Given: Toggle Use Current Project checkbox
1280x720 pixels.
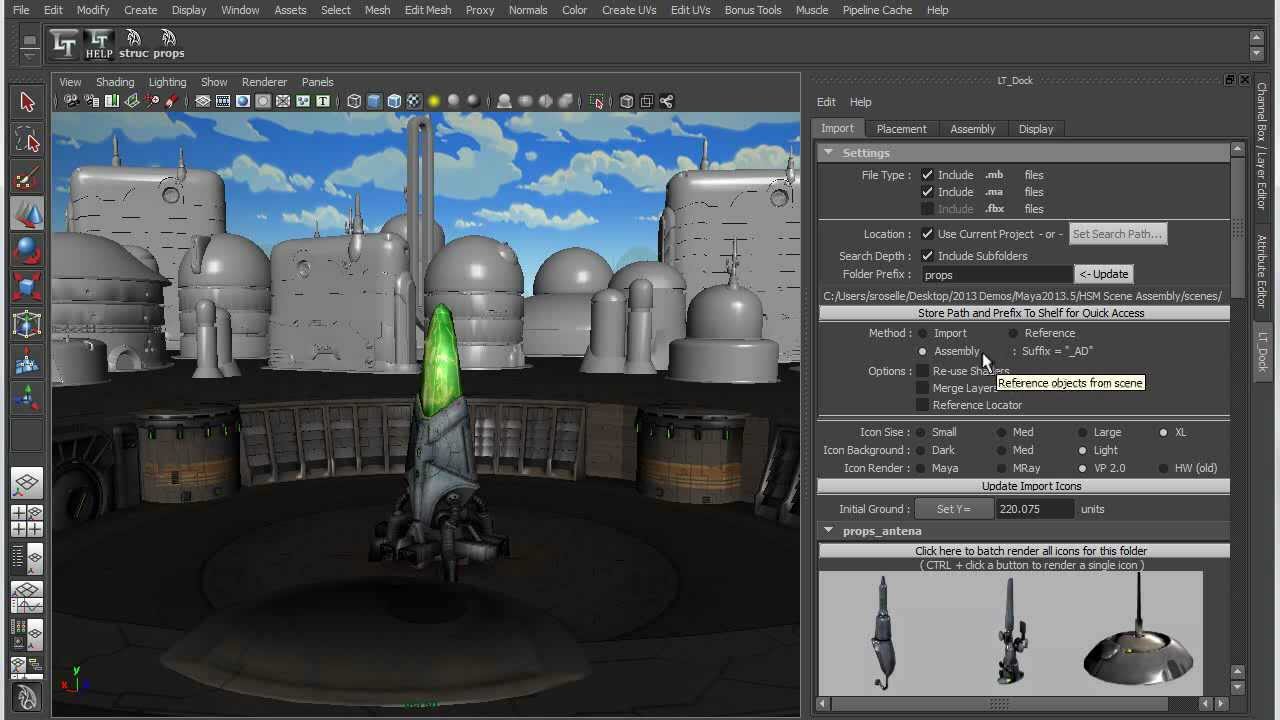Looking at the screenshot, I should click(x=927, y=234).
